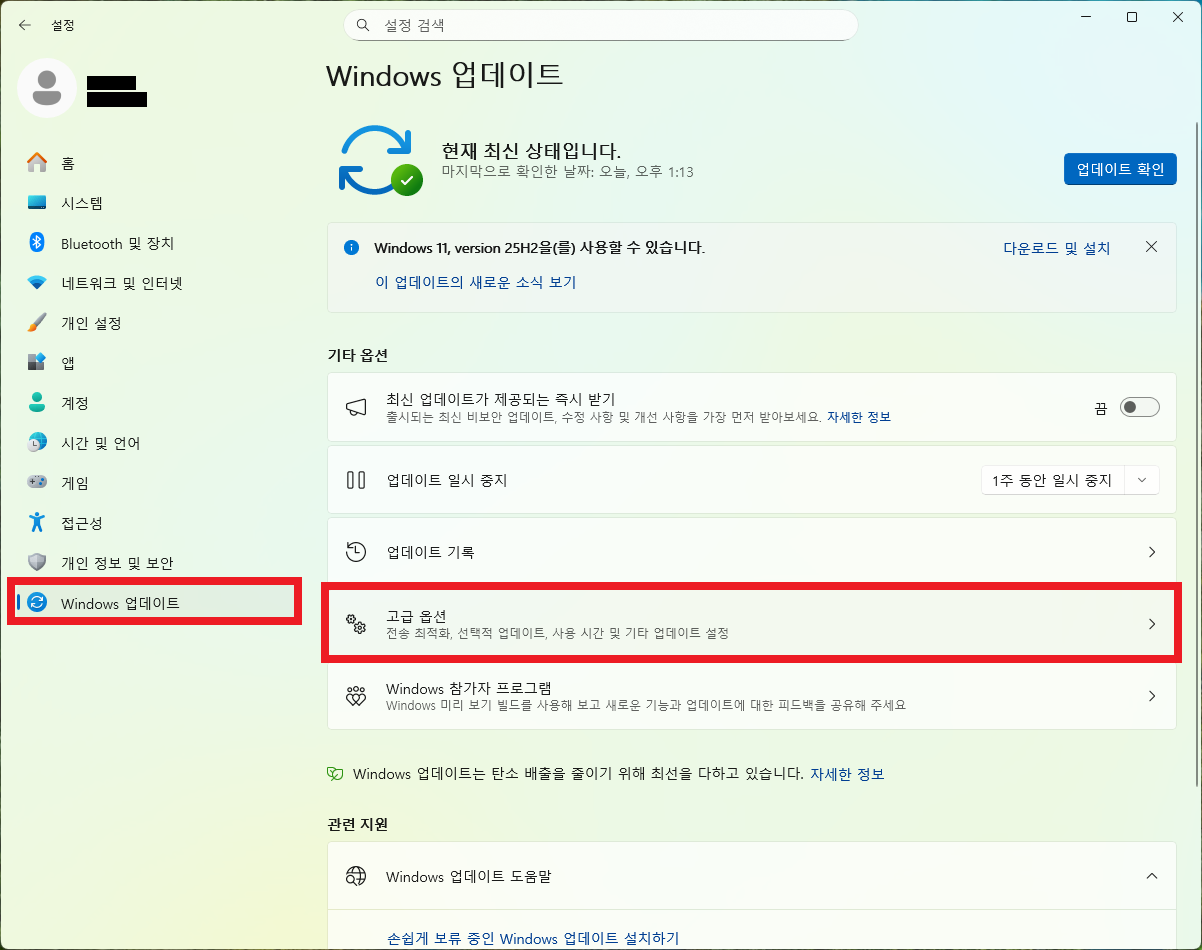Click the globe icon for 업데이트 도움말
Image resolution: width=1202 pixels, height=950 pixels.
(x=356, y=877)
